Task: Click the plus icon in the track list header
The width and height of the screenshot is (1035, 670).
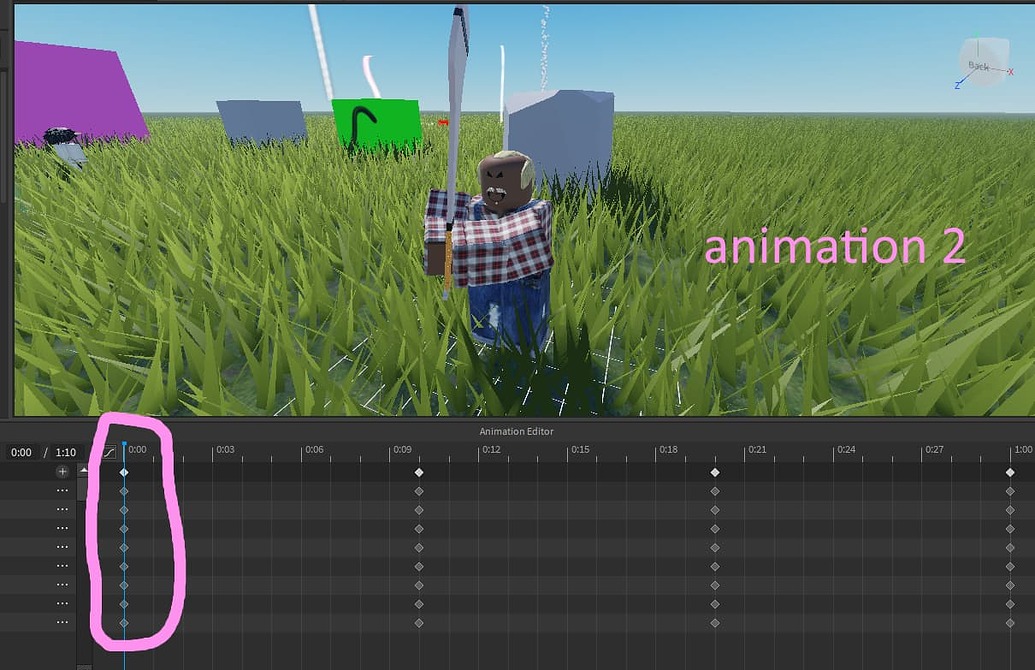Action: coord(62,471)
